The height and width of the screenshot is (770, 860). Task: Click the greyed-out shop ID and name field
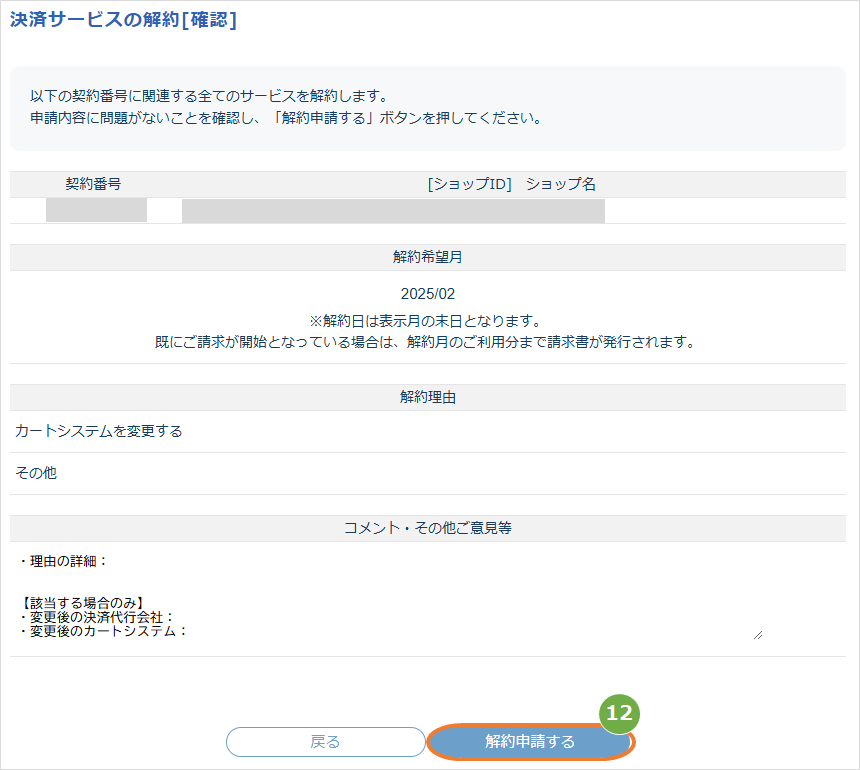(393, 211)
